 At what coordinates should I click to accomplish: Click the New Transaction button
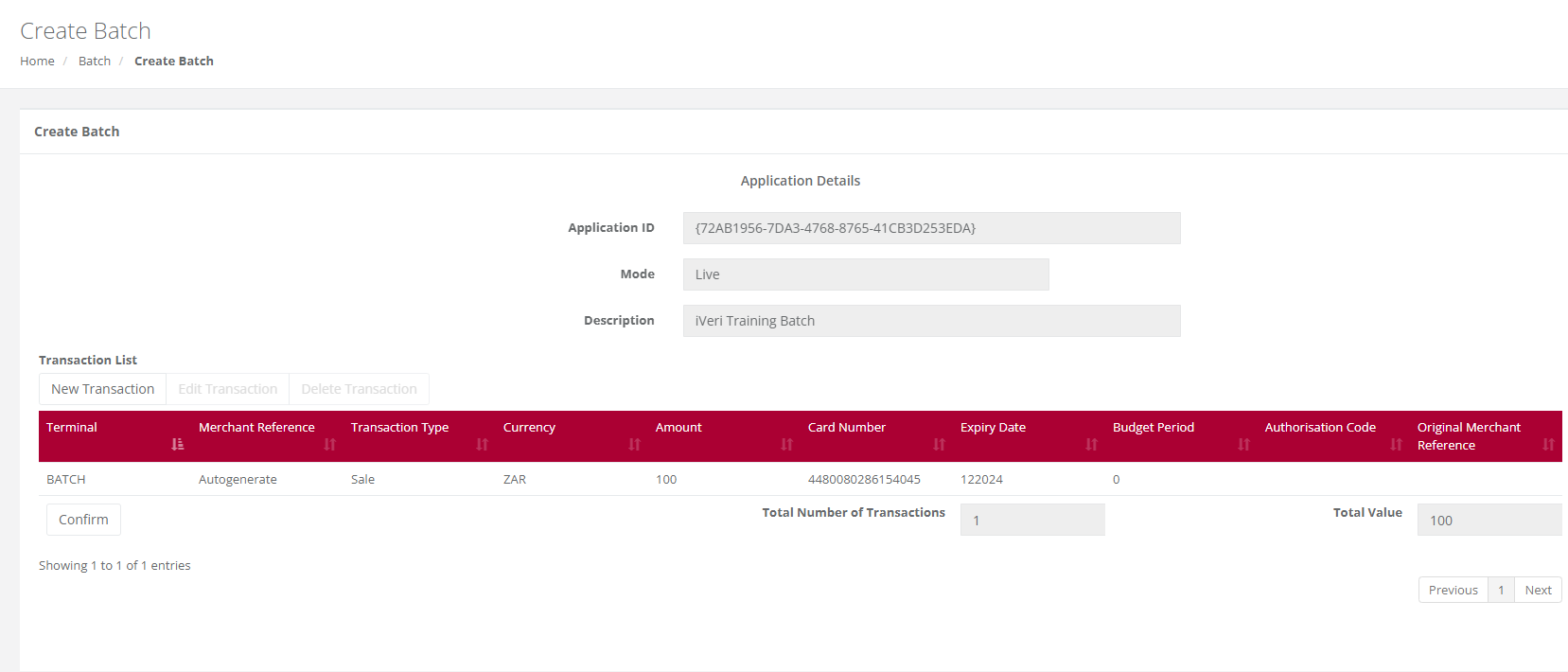click(102, 389)
